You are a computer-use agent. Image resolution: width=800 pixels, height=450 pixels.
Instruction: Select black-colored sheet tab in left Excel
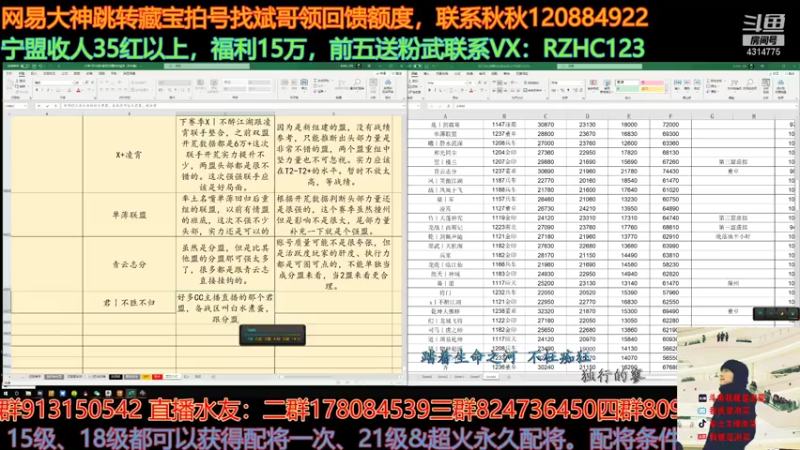click(x=116, y=377)
